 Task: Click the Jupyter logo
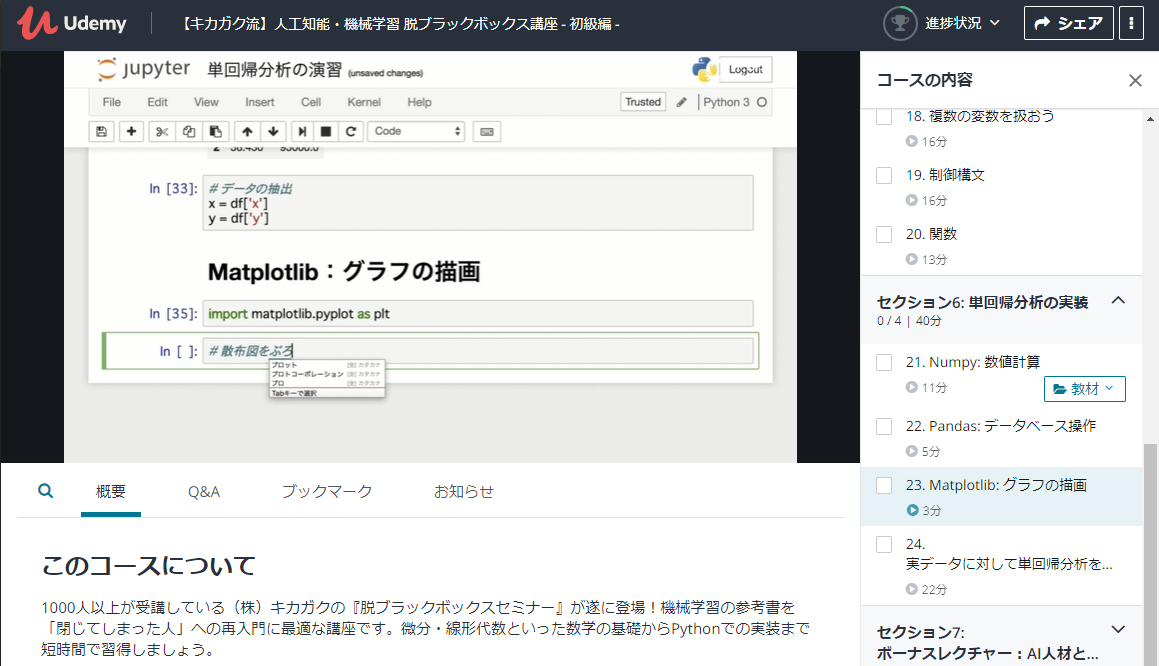(144, 69)
